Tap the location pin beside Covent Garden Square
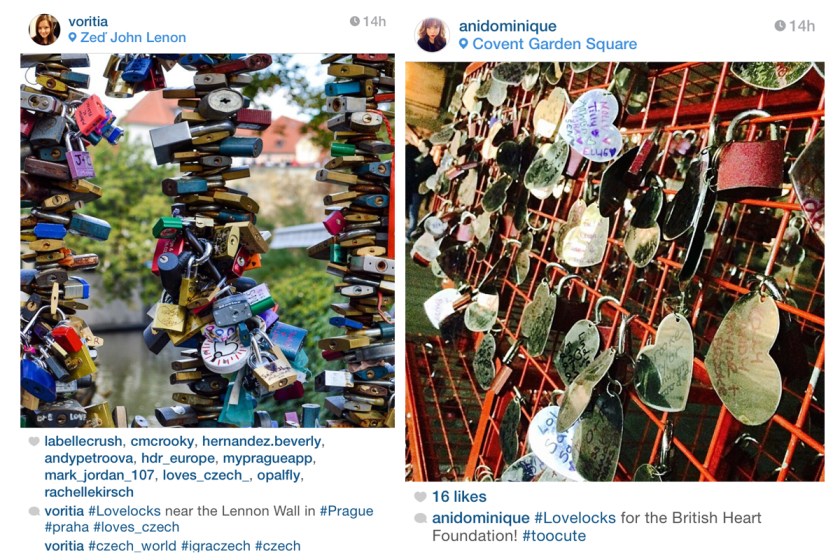The height and width of the screenshot is (560, 840). pos(463,44)
